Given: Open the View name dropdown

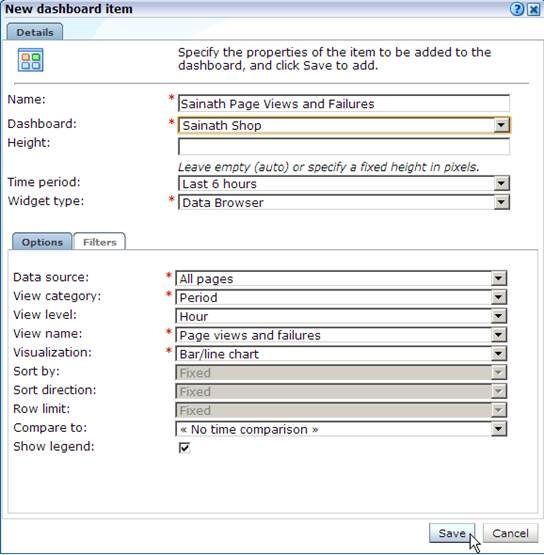Looking at the screenshot, I should click(341, 335).
